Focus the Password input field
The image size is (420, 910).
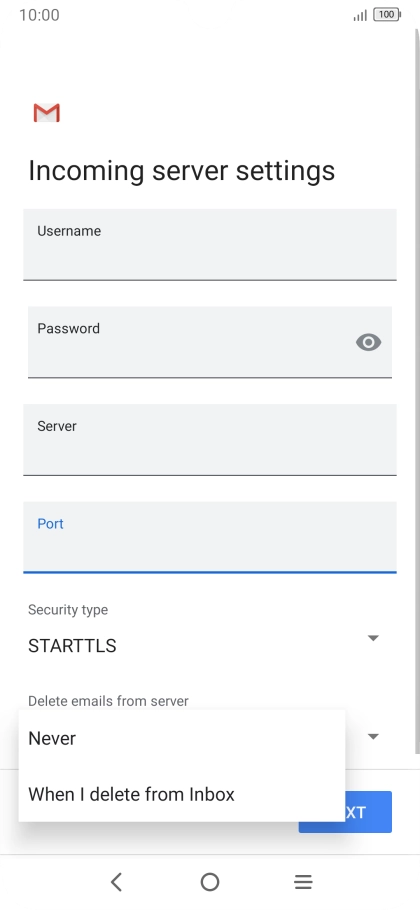click(x=210, y=342)
